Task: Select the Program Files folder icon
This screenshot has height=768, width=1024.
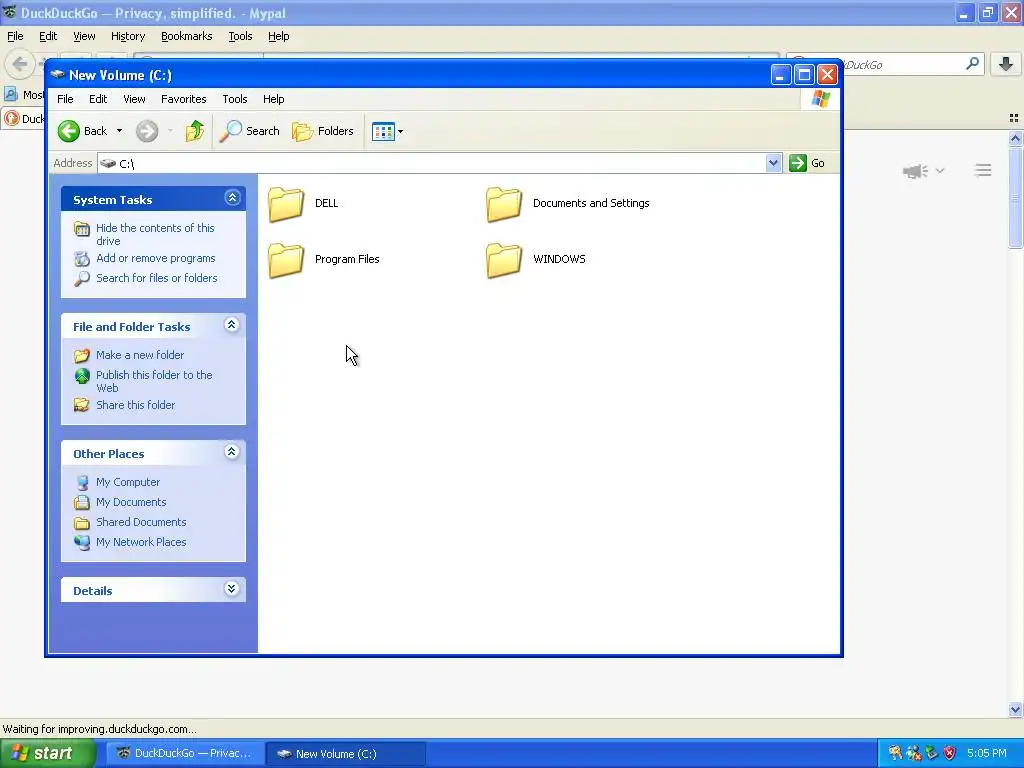Action: [x=286, y=260]
